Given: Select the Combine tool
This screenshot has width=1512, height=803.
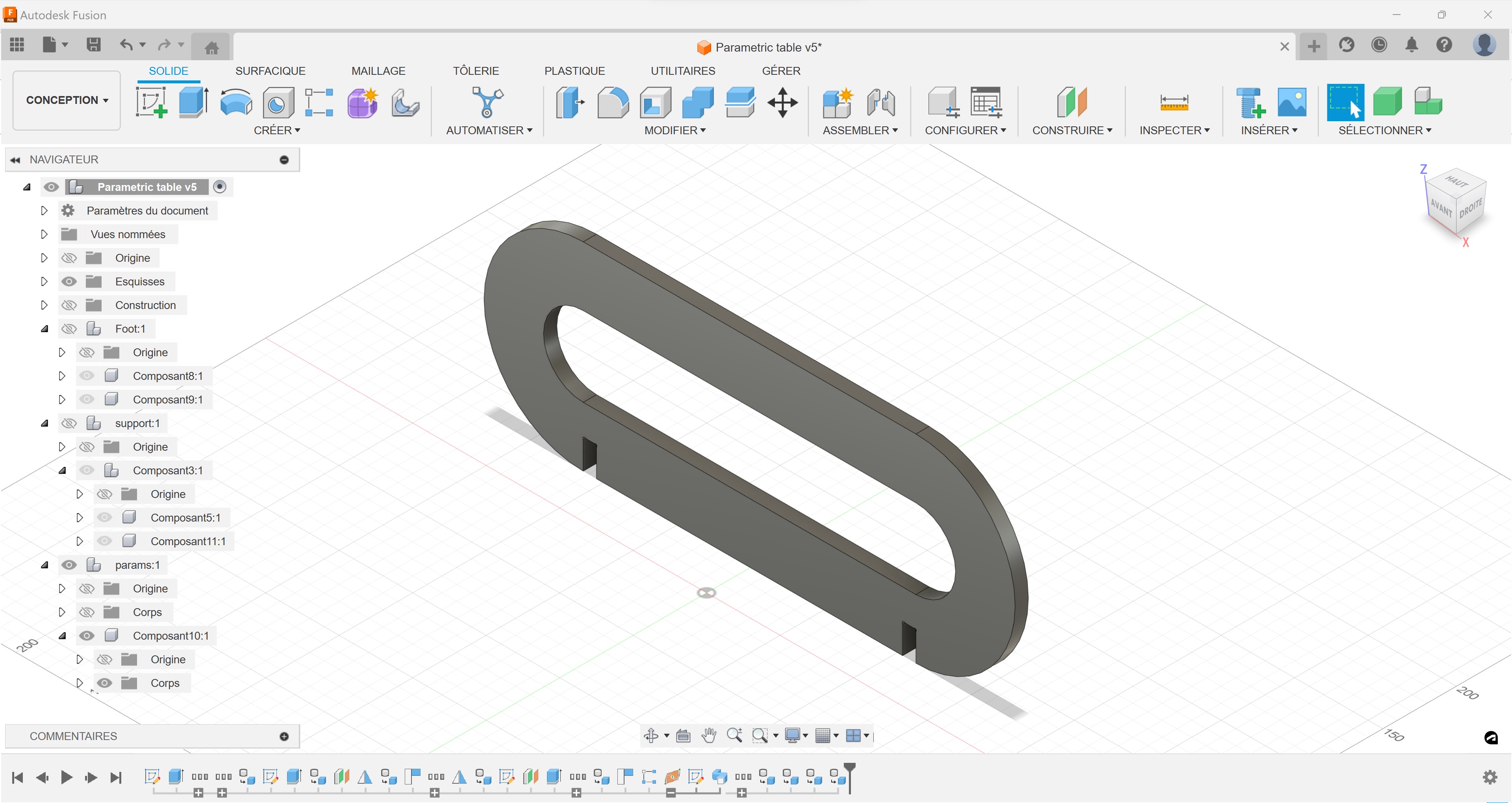Looking at the screenshot, I should click(698, 102).
